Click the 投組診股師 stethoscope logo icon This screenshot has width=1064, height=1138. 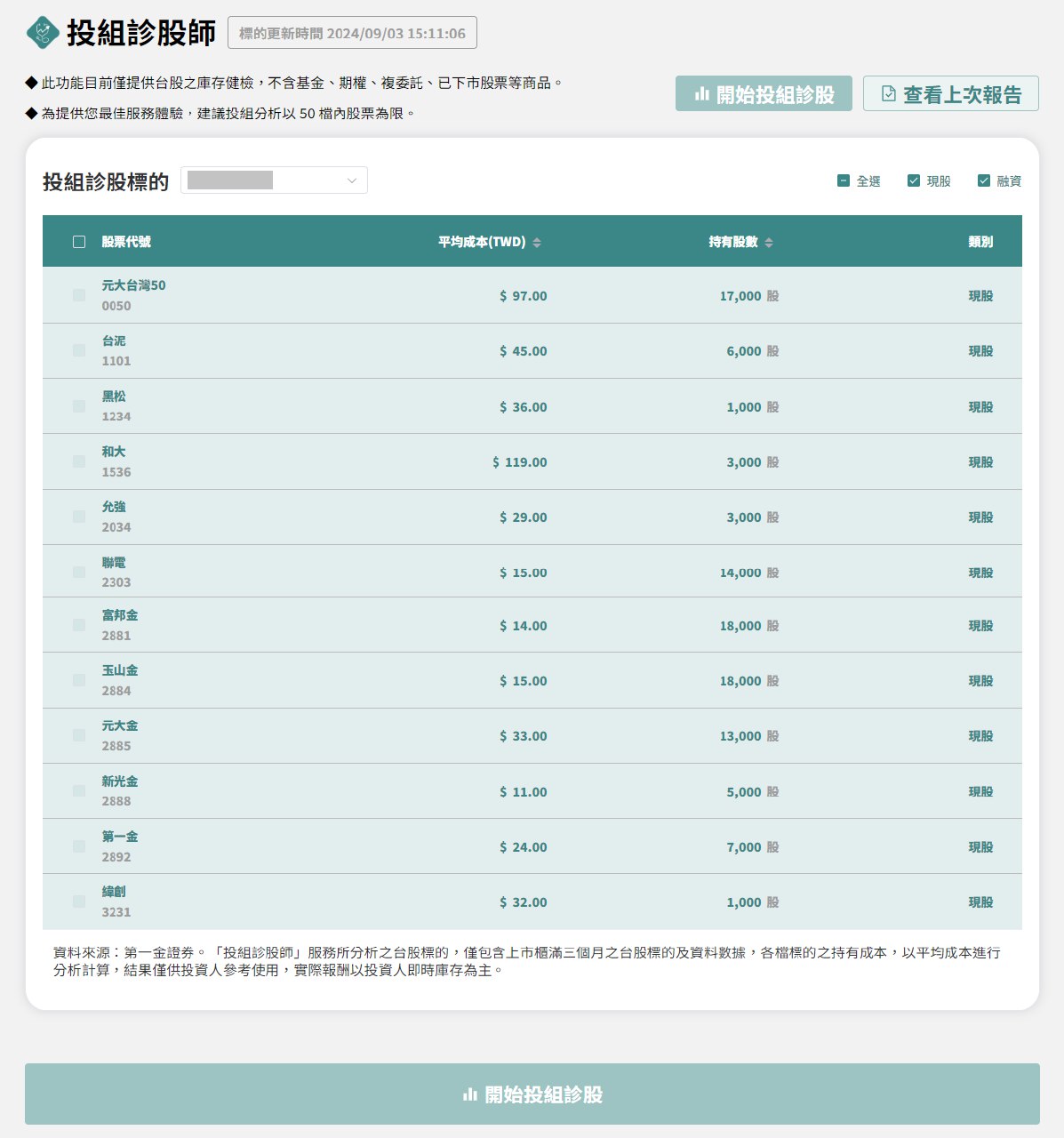pos(43,33)
